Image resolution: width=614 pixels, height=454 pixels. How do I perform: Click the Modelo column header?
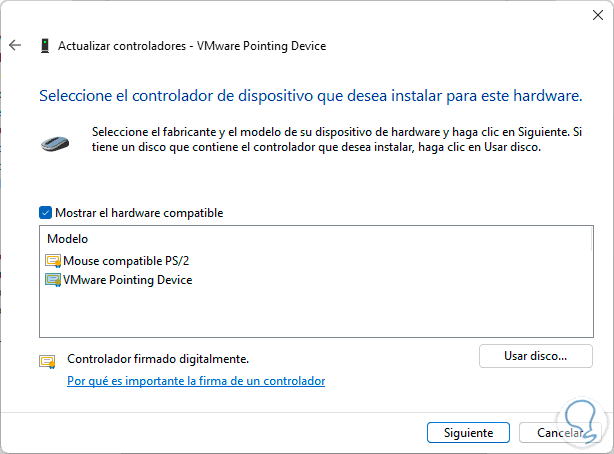coord(68,239)
